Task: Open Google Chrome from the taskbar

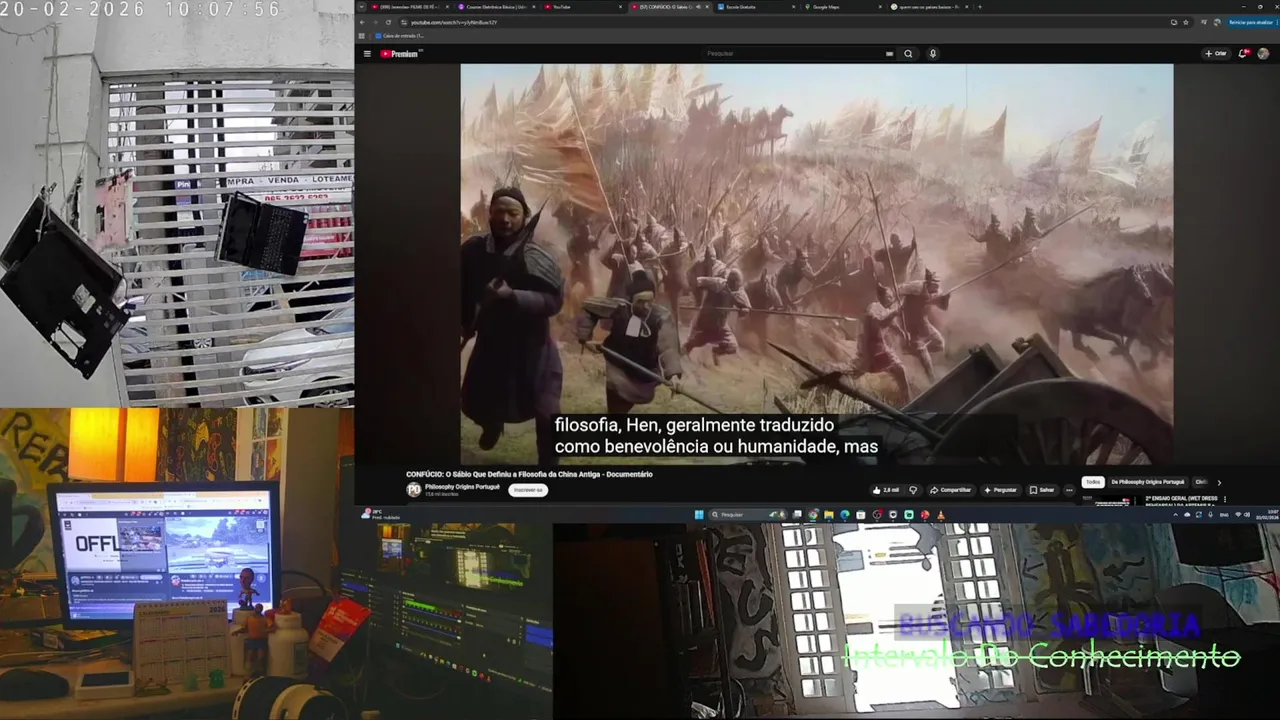Action: click(x=813, y=515)
